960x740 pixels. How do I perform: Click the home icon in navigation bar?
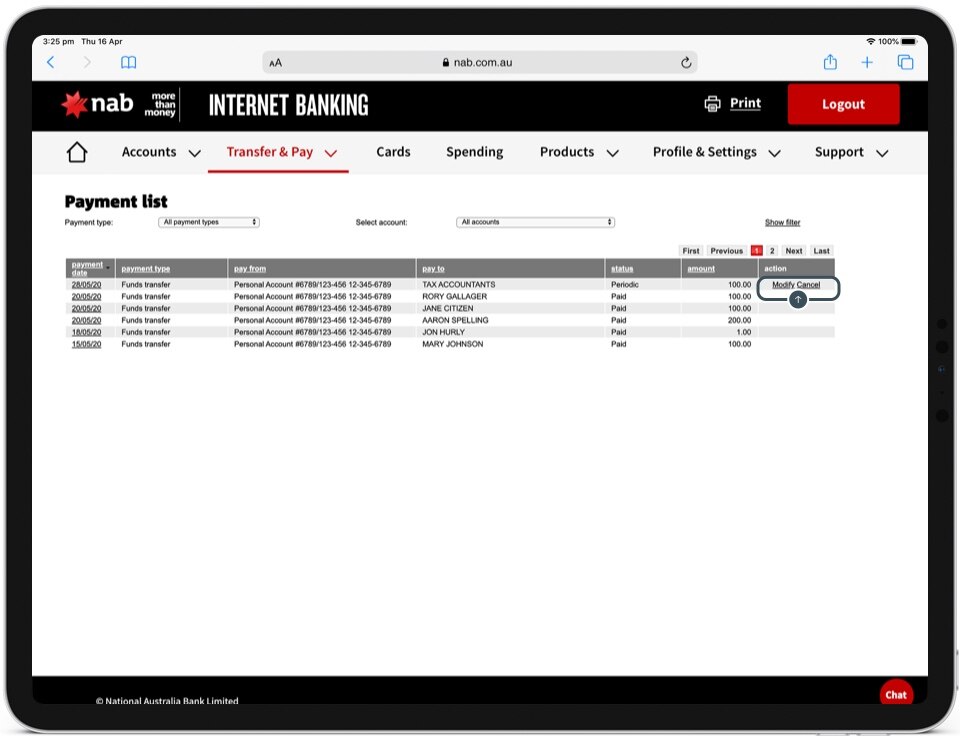click(x=77, y=152)
